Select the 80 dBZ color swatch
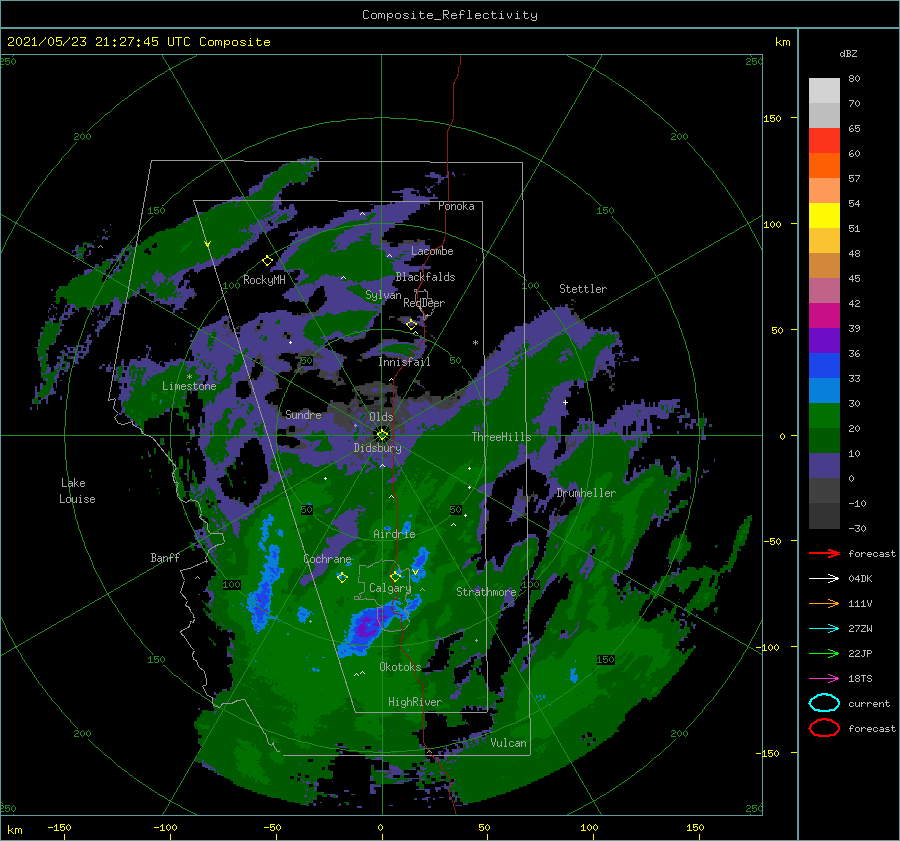Viewport: 900px width, 841px height. click(824, 91)
